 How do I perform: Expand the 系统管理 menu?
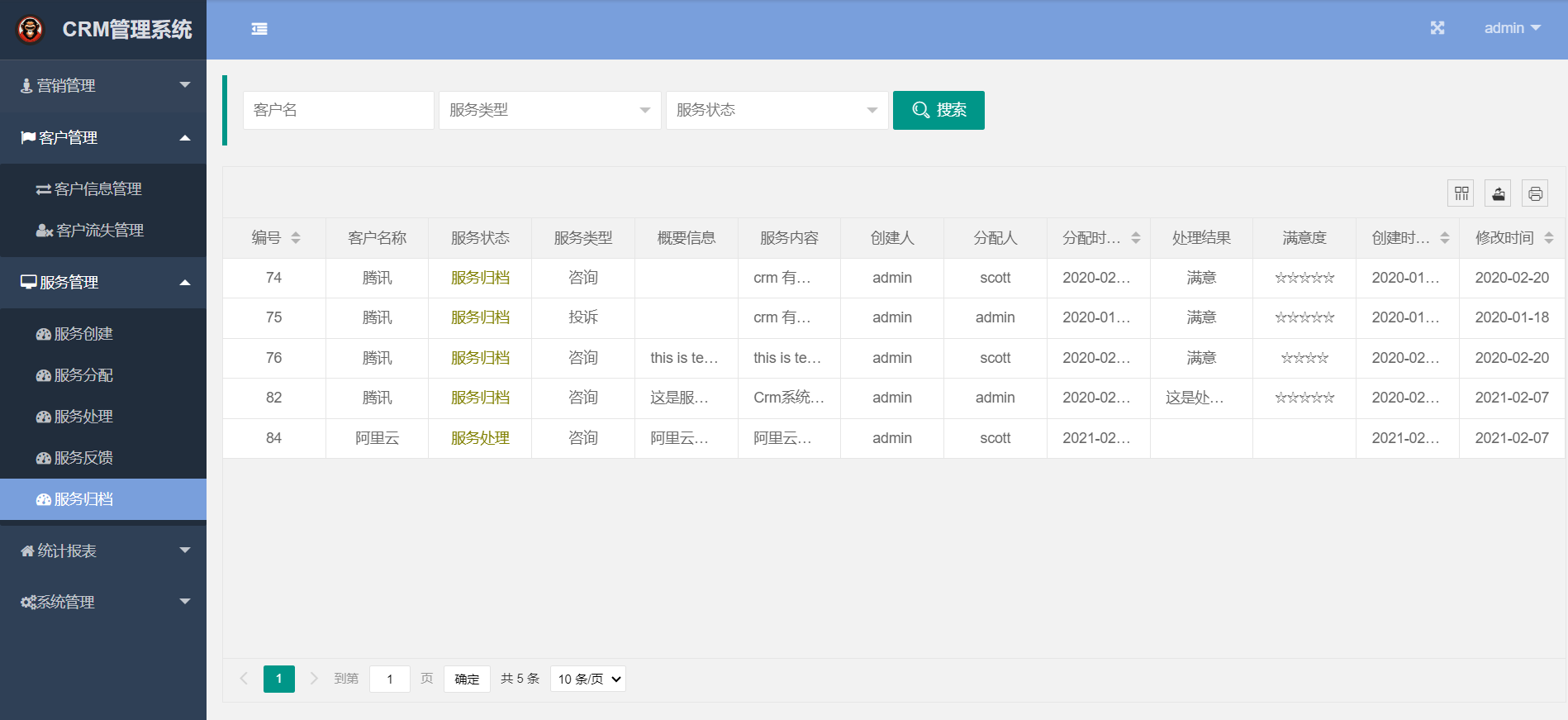pos(103,602)
